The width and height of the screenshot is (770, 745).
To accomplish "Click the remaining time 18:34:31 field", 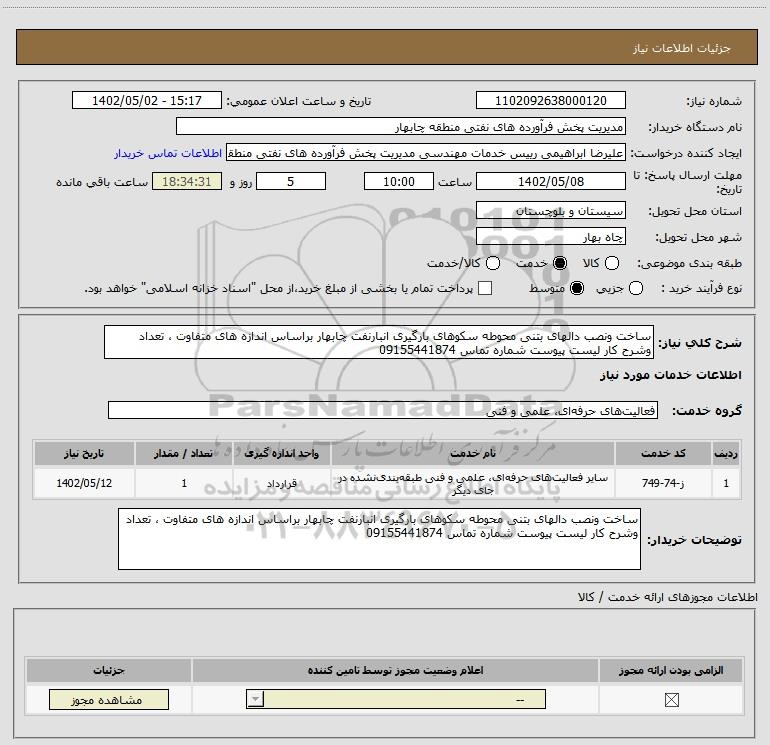I will click(187, 182).
